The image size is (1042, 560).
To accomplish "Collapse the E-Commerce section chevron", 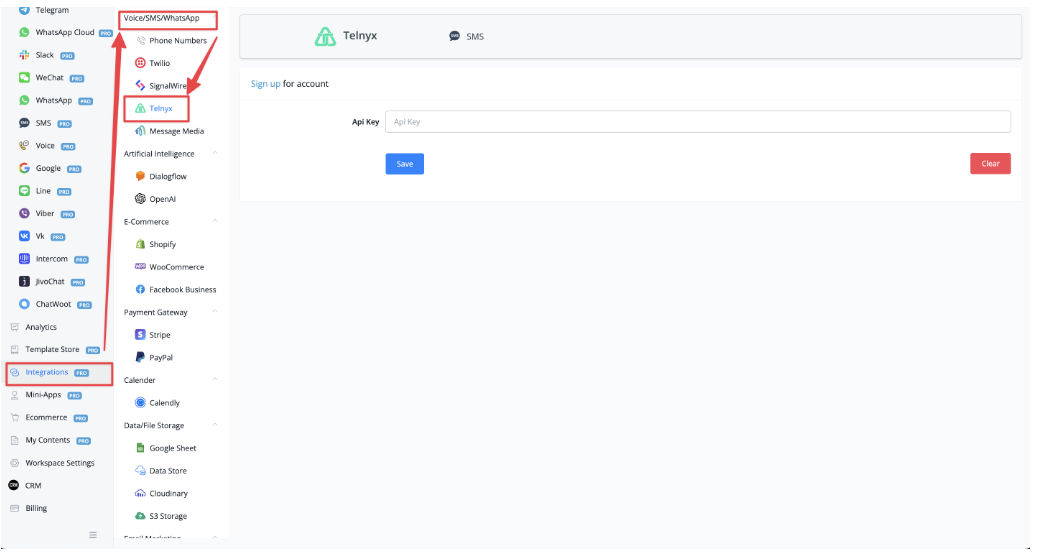I will pyautogui.click(x=215, y=221).
